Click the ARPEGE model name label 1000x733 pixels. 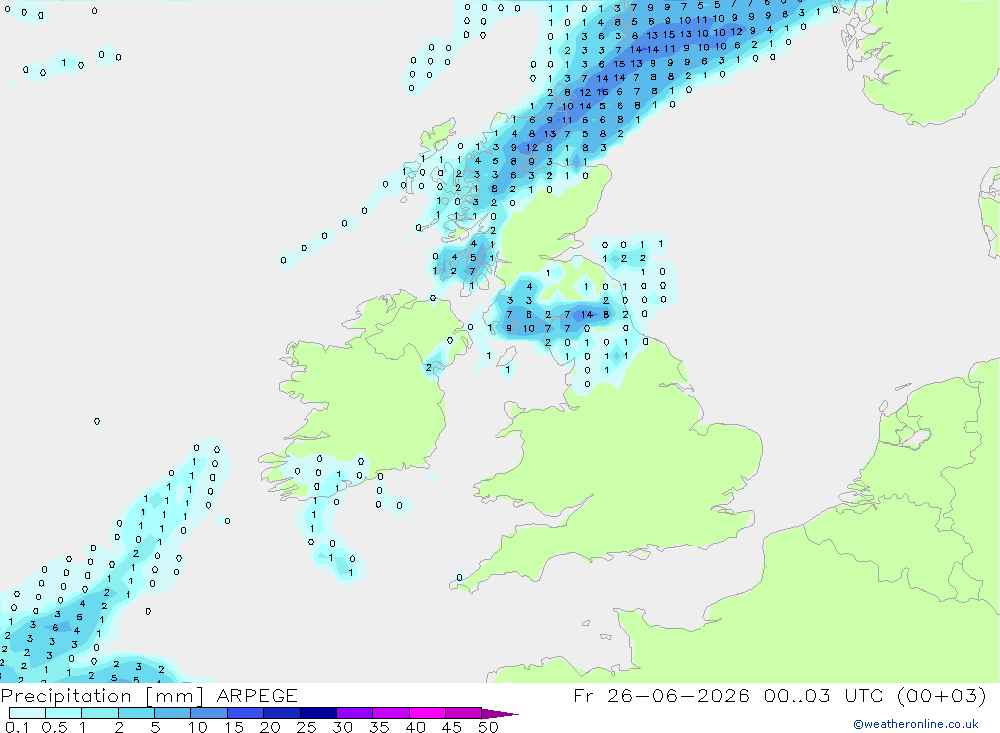(257, 695)
